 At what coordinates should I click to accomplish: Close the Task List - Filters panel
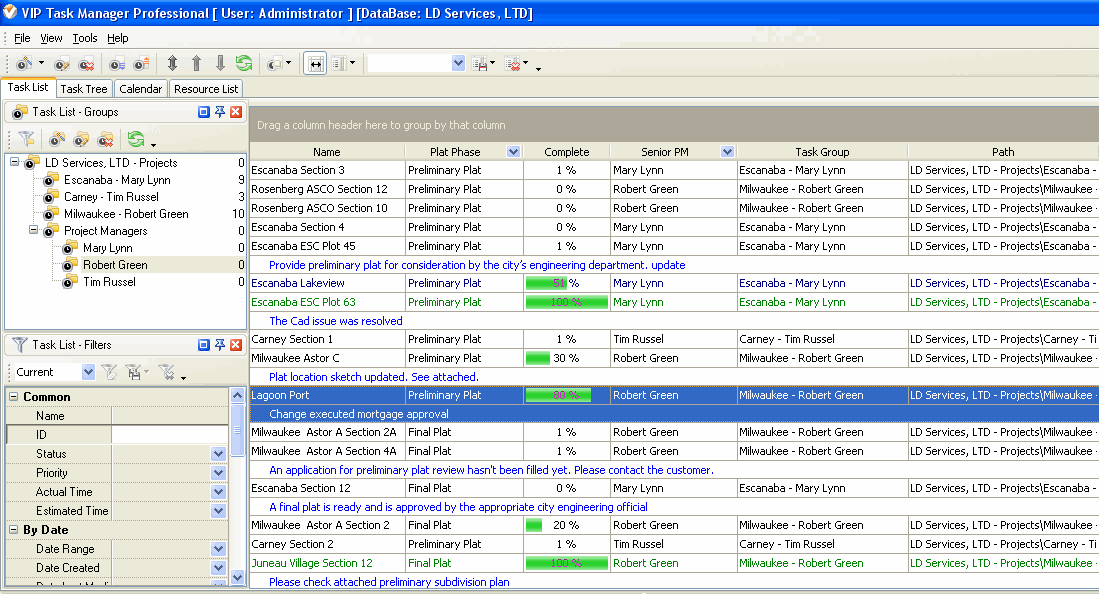click(236, 344)
